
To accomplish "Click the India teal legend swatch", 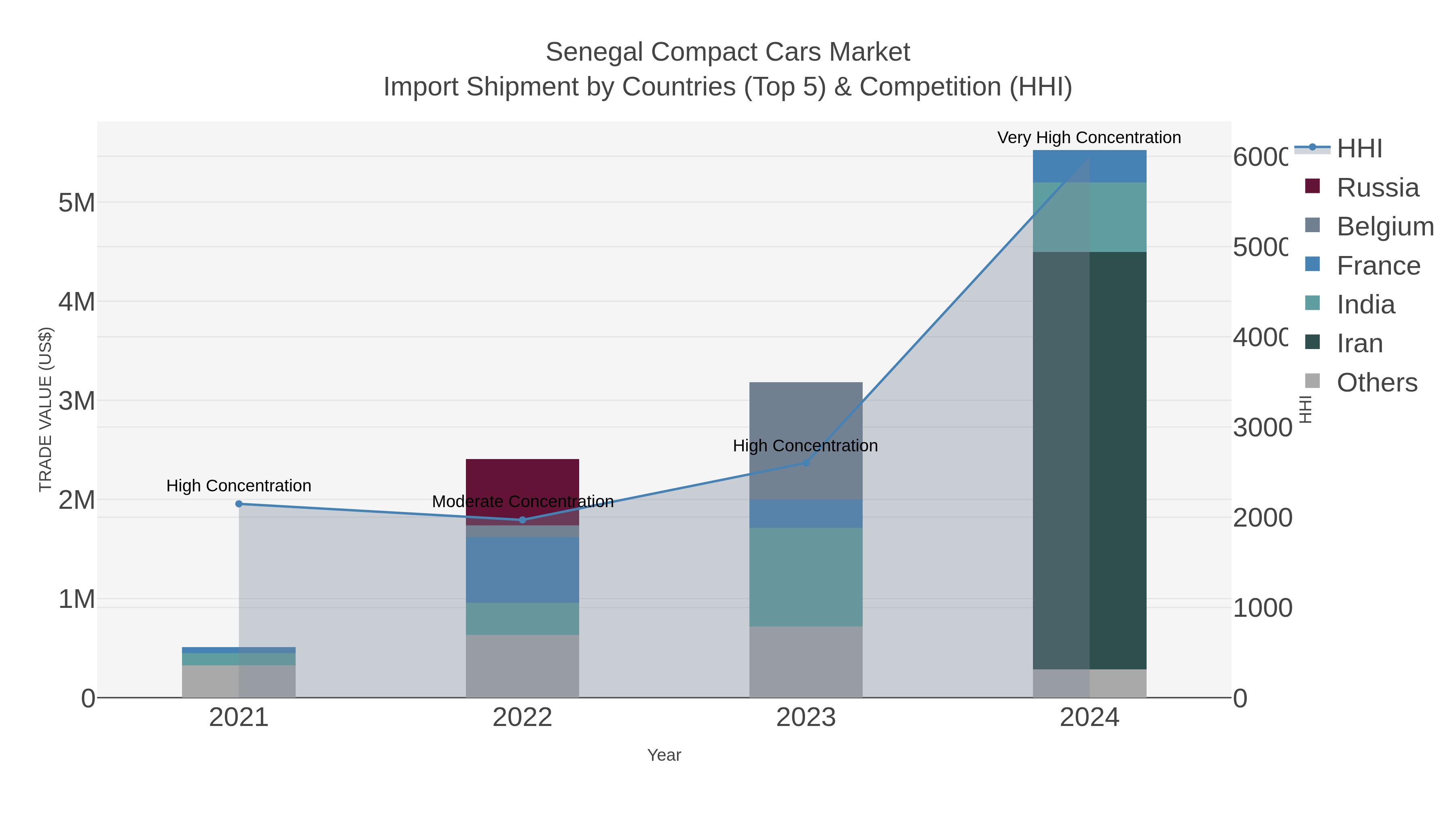I will 1312,303.
